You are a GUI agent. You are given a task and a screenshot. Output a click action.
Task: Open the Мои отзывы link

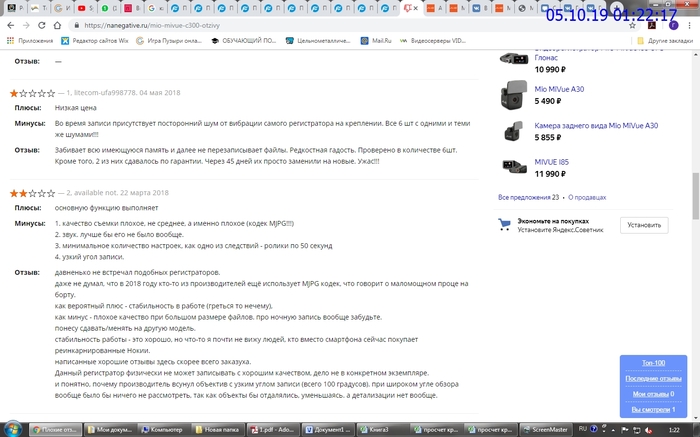(650, 394)
